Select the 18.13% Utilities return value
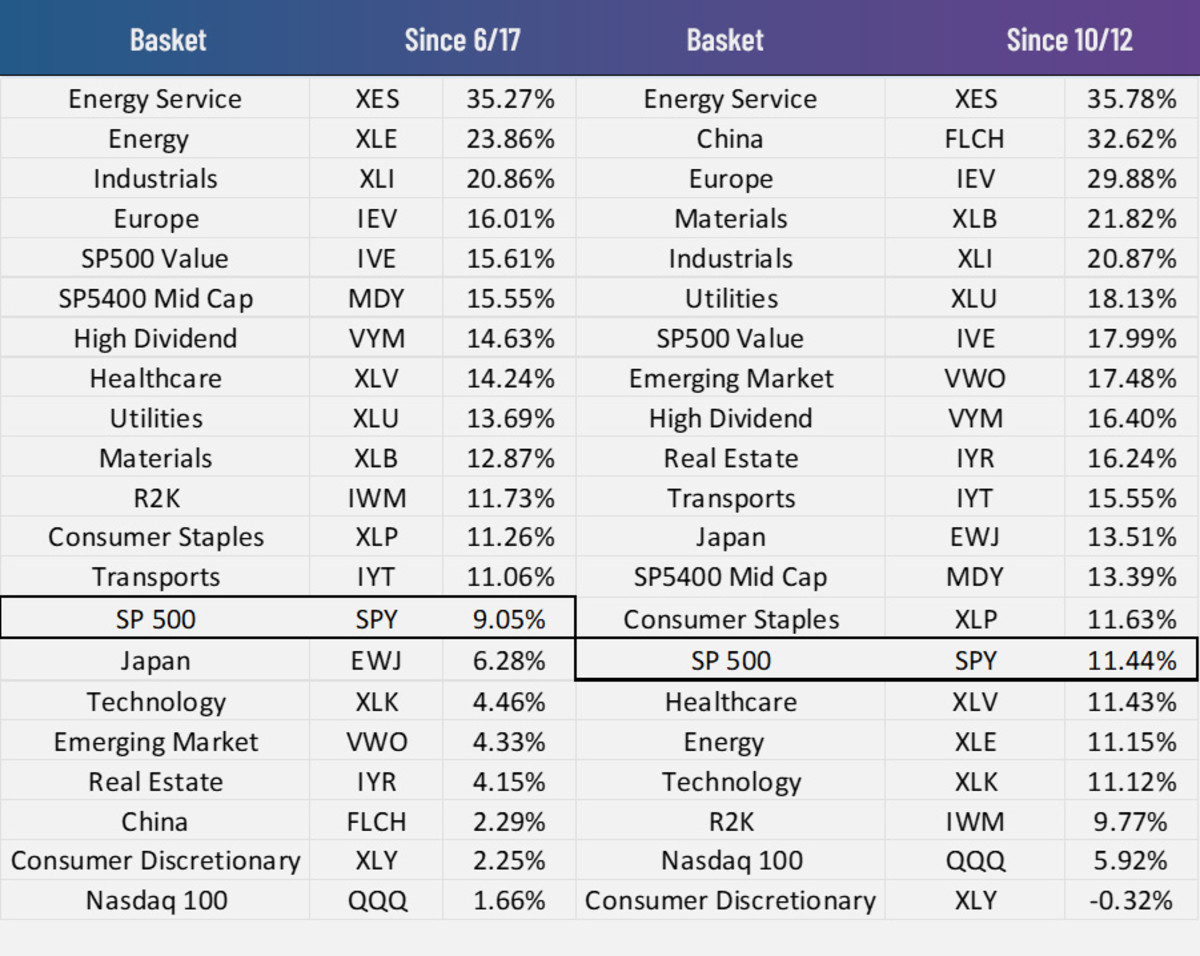 (1132, 299)
